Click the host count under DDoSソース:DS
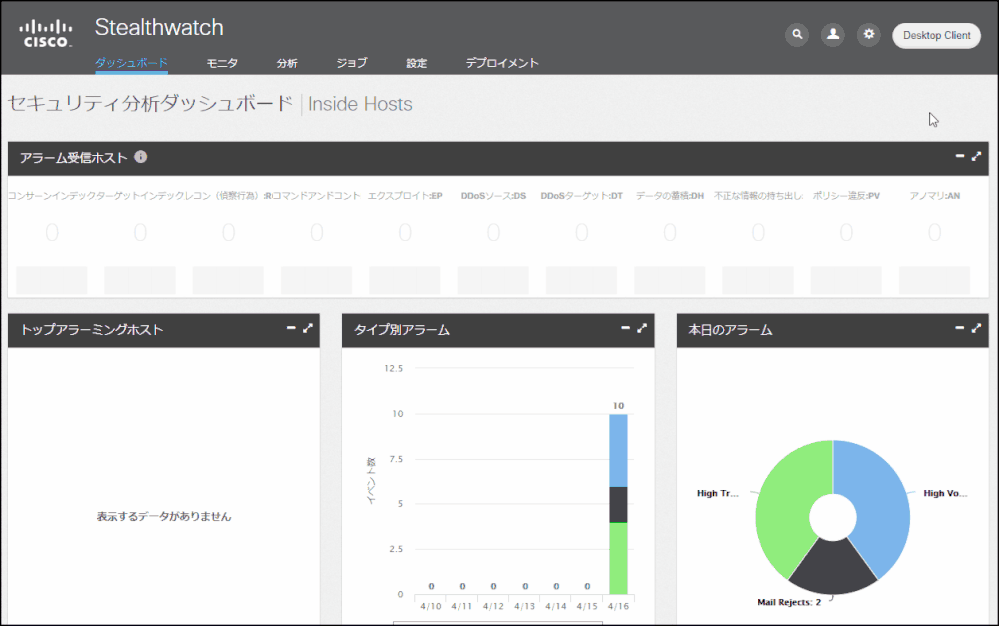 pyautogui.click(x=493, y=232)
